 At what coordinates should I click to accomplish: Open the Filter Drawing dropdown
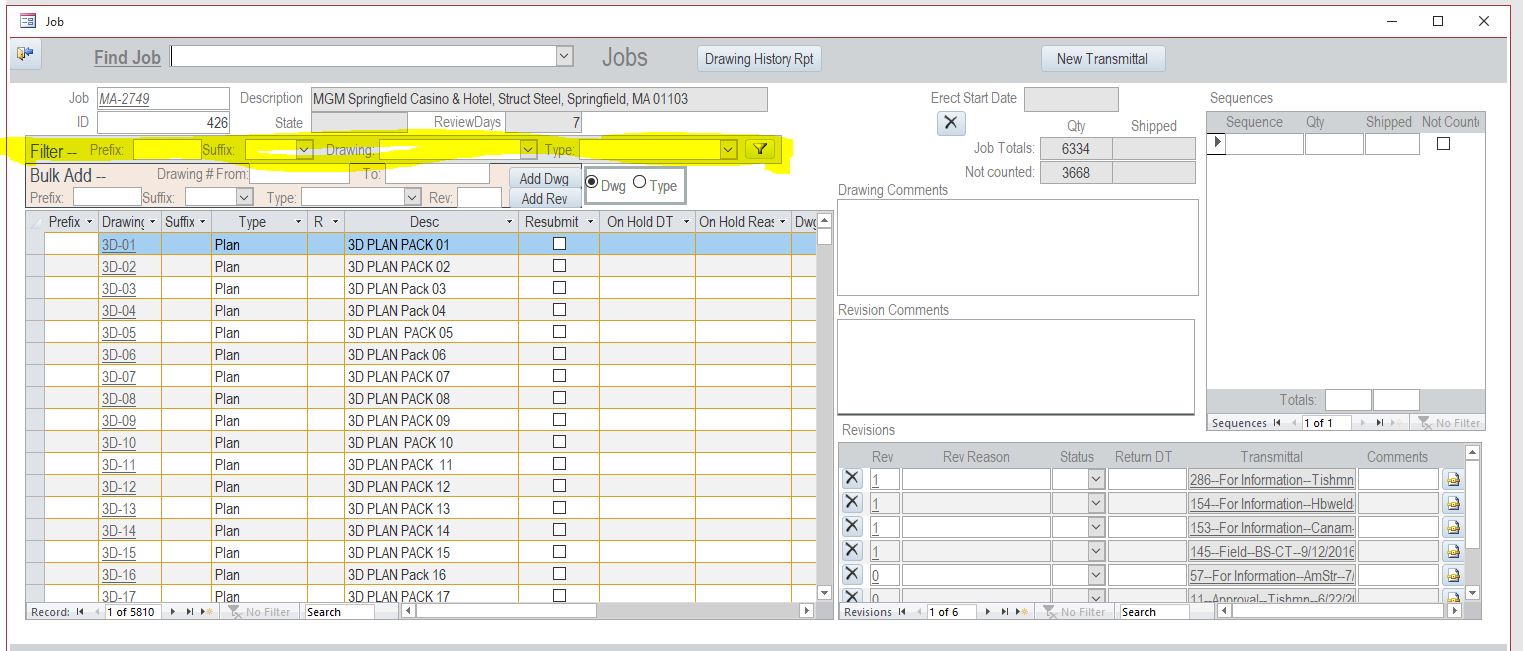tap(529, 150)
